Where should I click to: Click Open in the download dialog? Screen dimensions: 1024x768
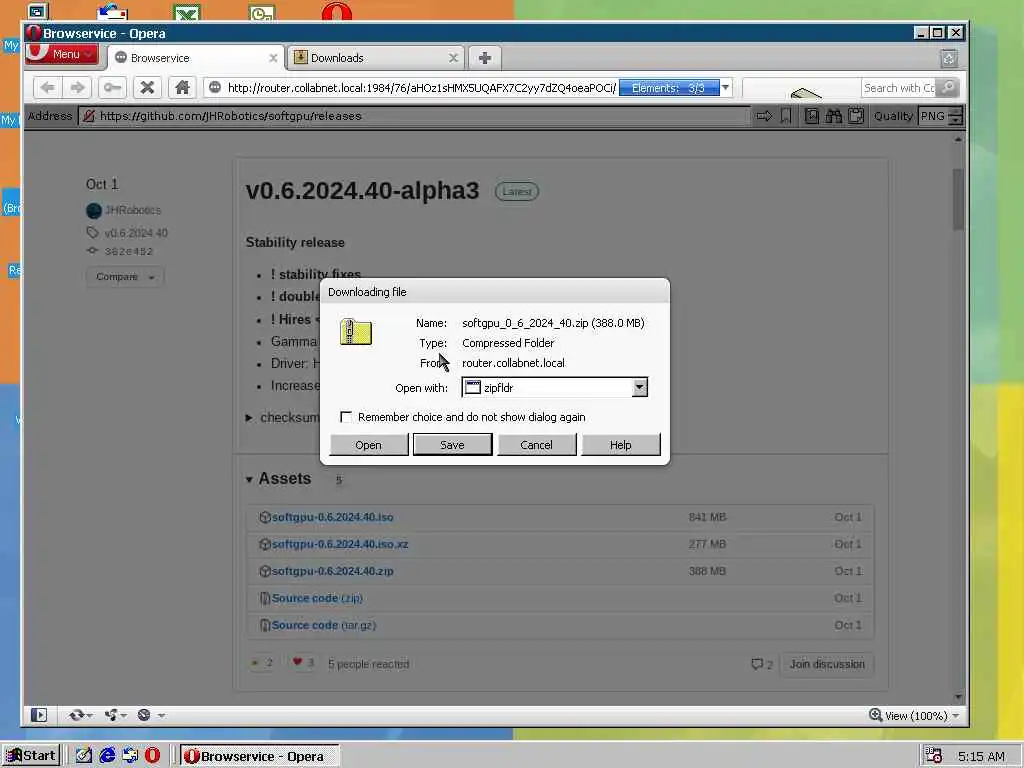(x=368, y=445)
